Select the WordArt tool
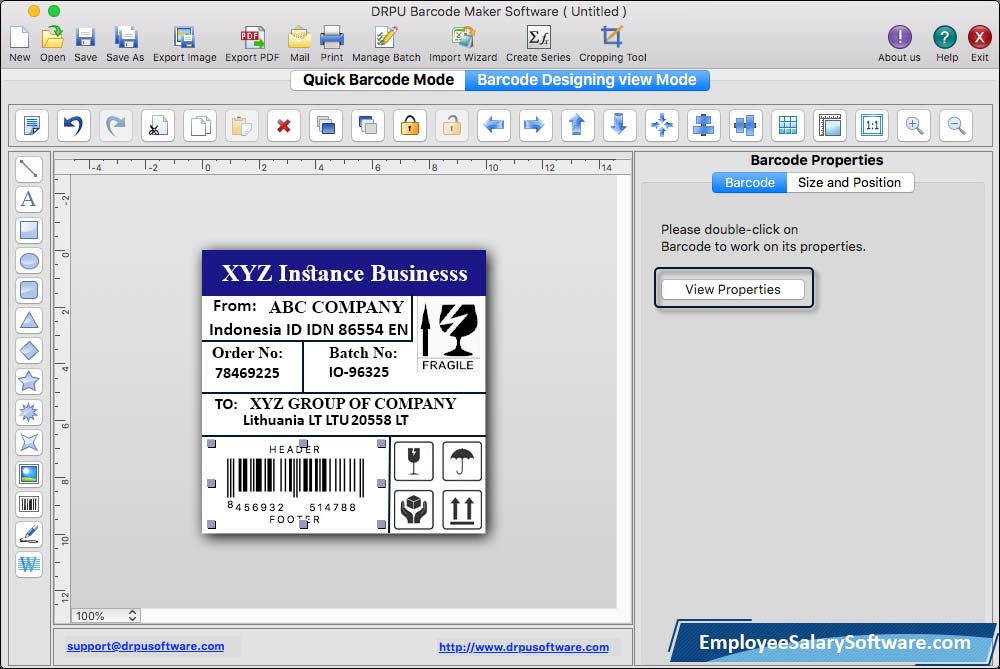The height and width of the screenshot is (669, 1000). (29, 564)
